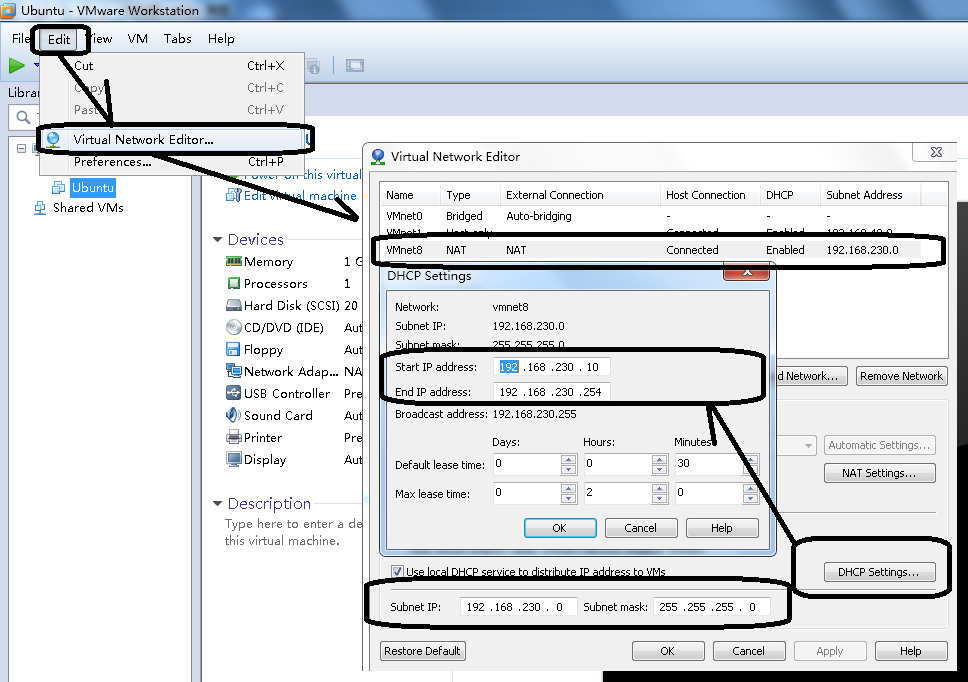Screen dimensions: 968x682
Task: Click the USB Controller icon
Action: 234,394
